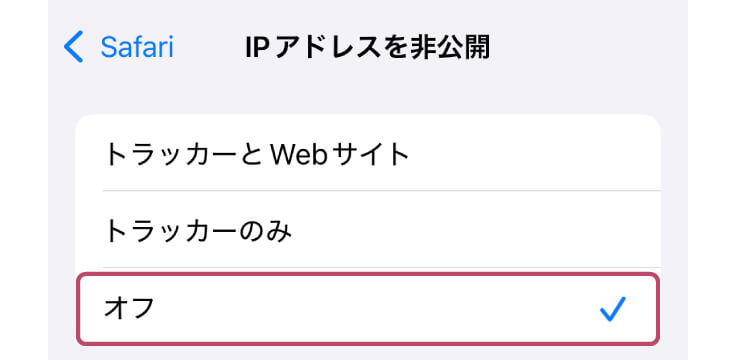The width and height of the screenshot is (750, 360).
Task: Click the divider between the first two options
Action: (x=381, y=191)
